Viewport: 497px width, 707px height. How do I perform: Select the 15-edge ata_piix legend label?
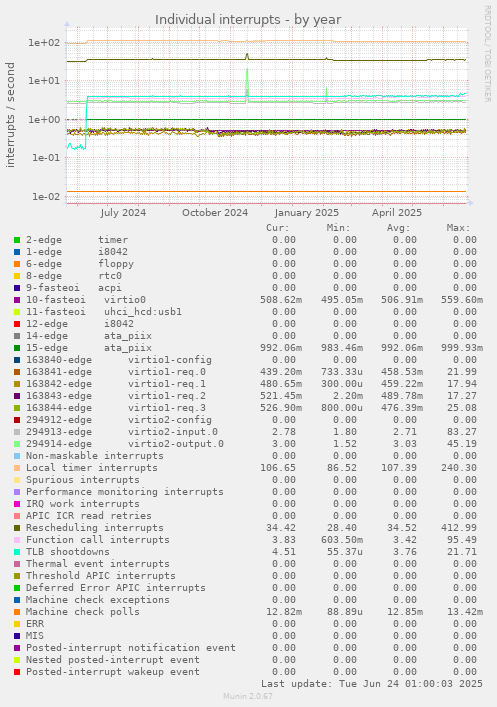tap(89, 348)
